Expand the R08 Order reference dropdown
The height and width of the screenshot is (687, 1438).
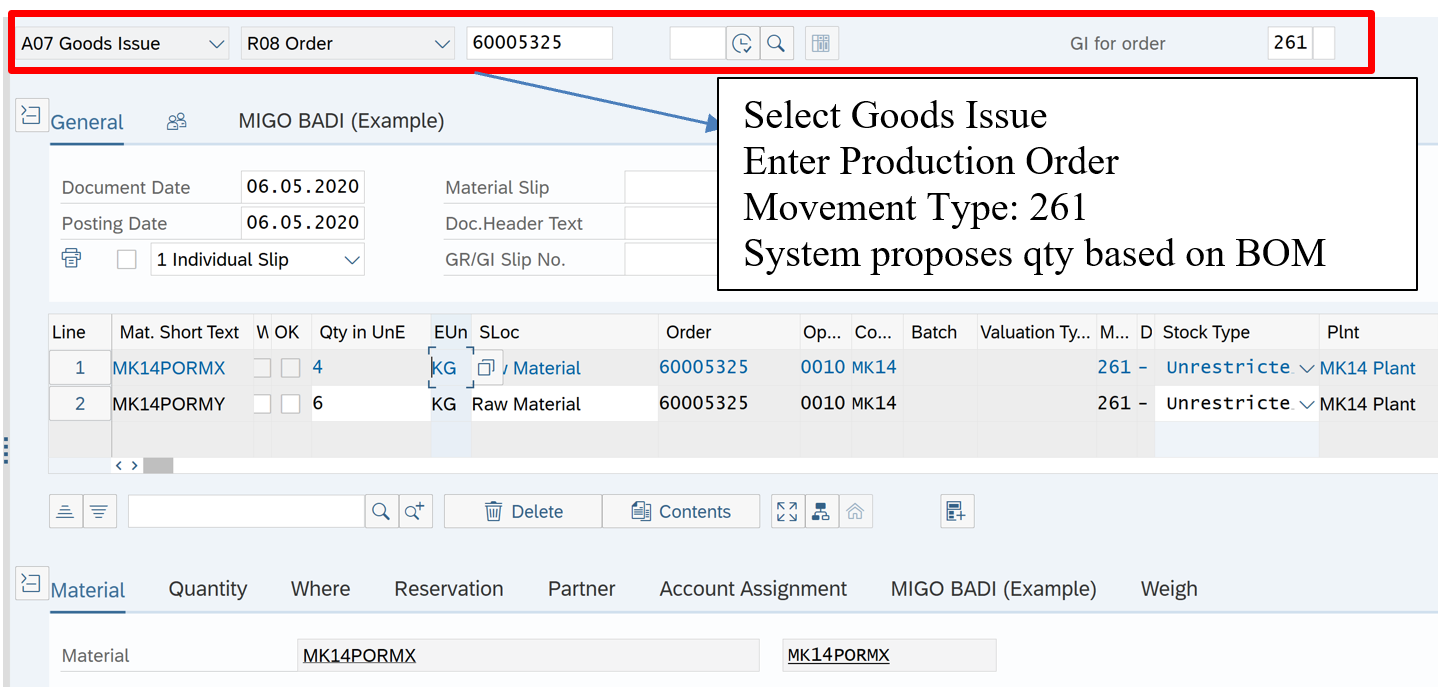[347, 44]
